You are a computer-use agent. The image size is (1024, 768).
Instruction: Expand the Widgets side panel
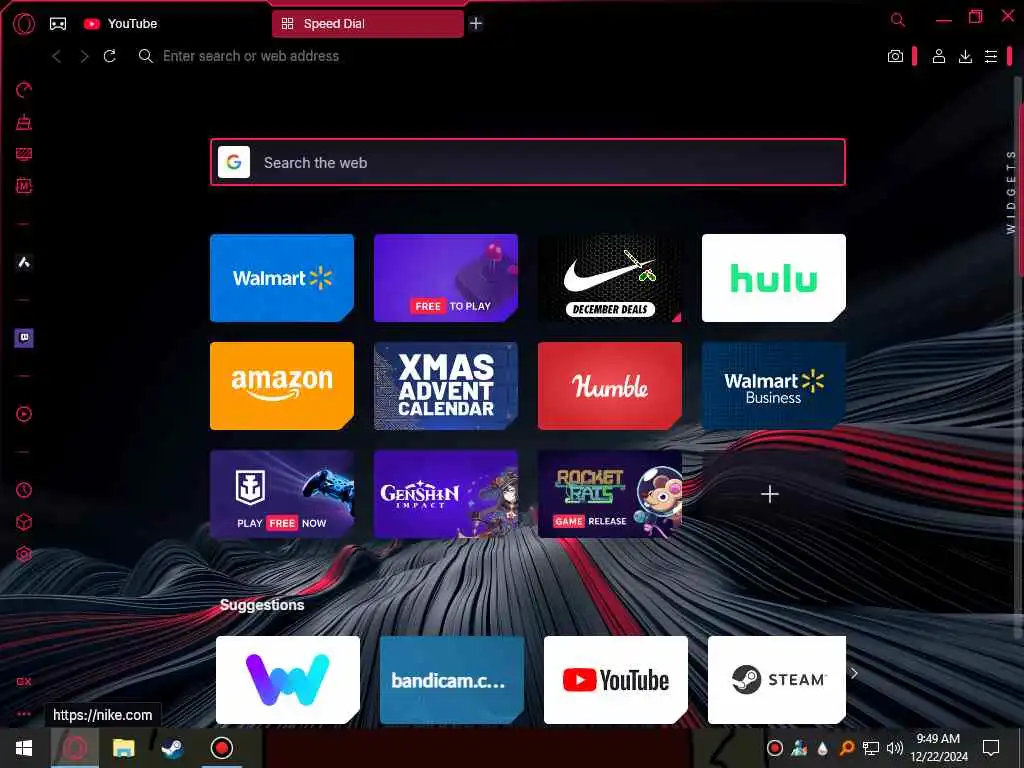coord(1010,192)
